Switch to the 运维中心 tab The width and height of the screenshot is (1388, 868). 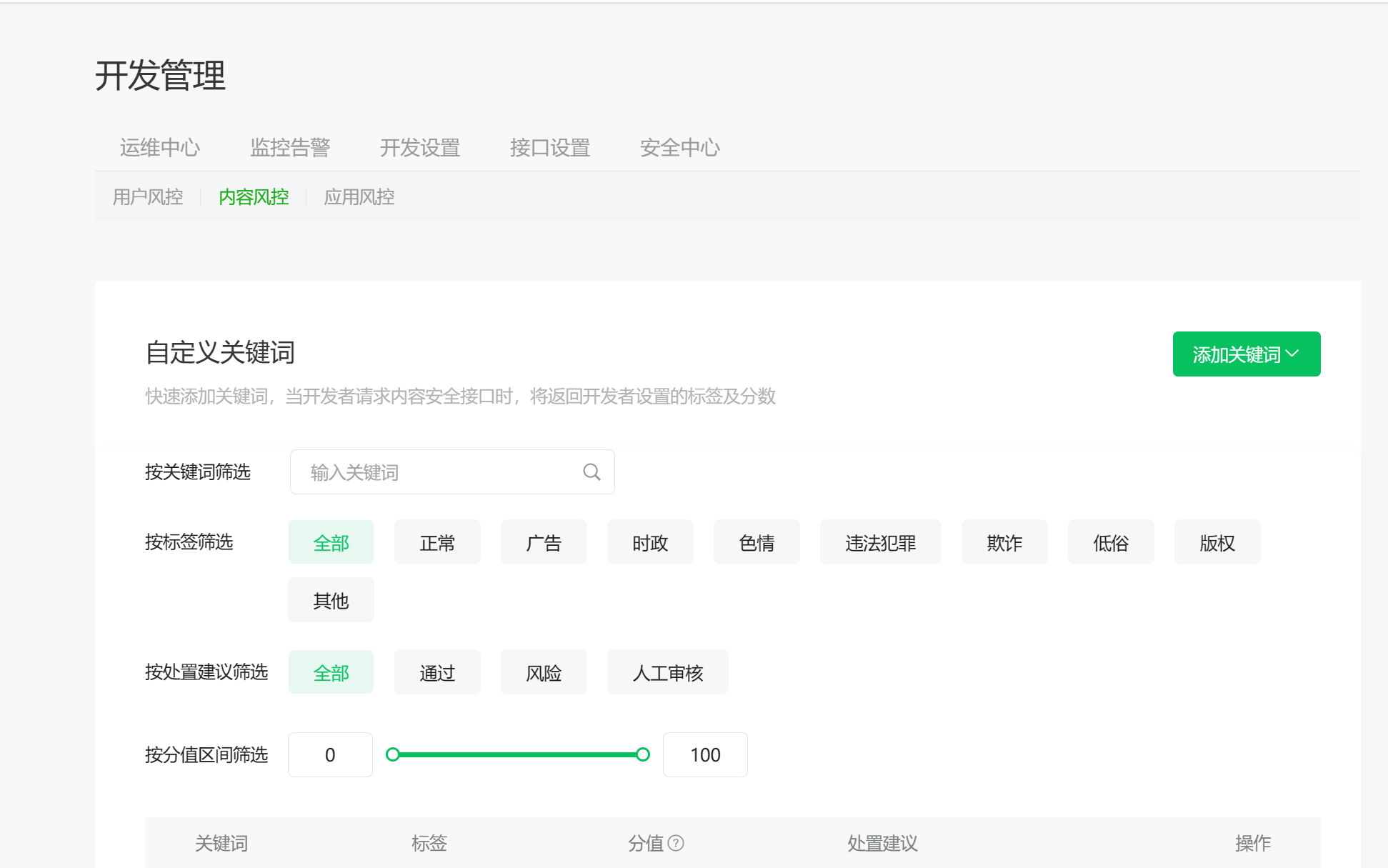160,148
